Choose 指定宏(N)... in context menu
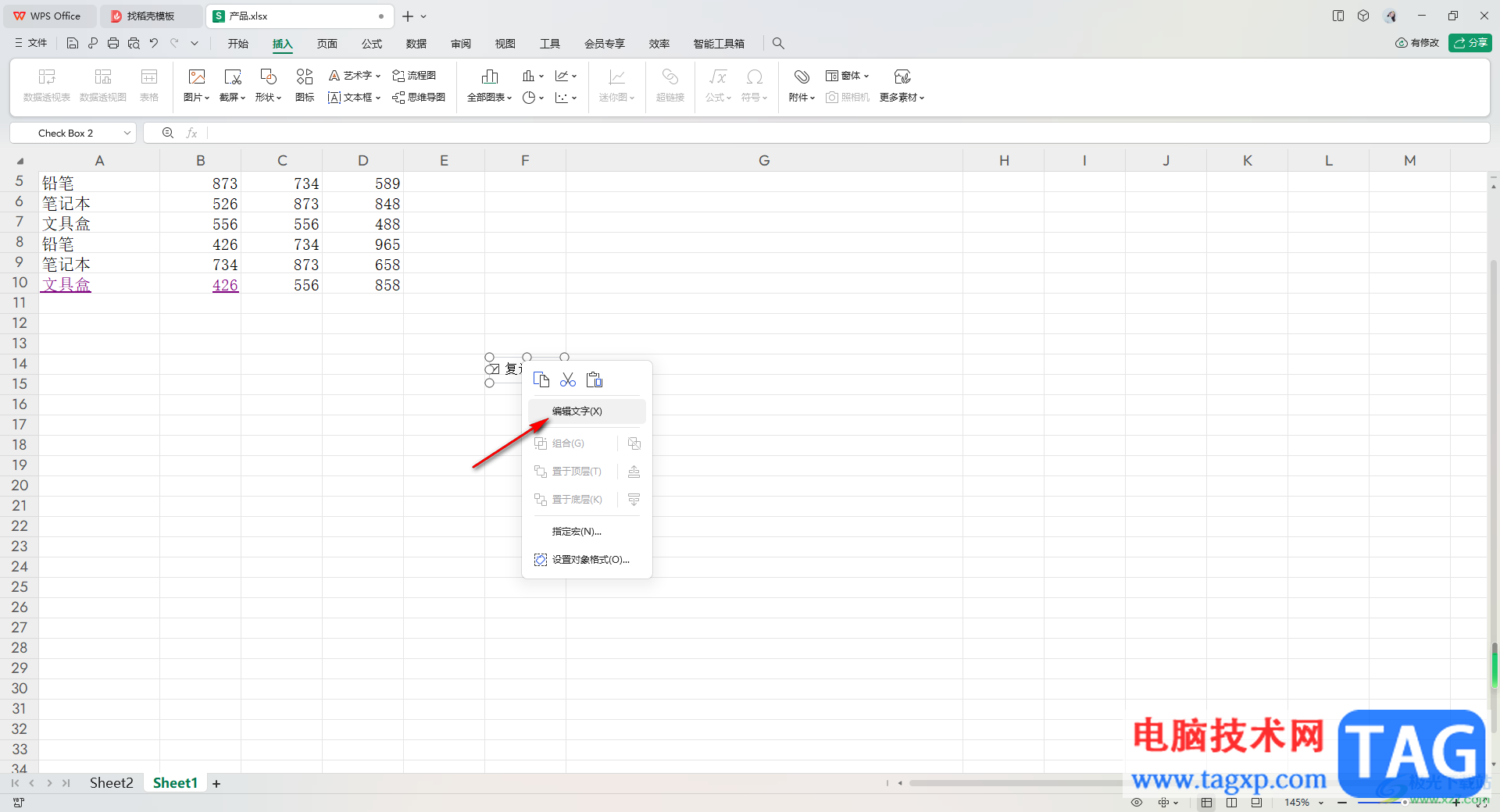 coord(587,532)
